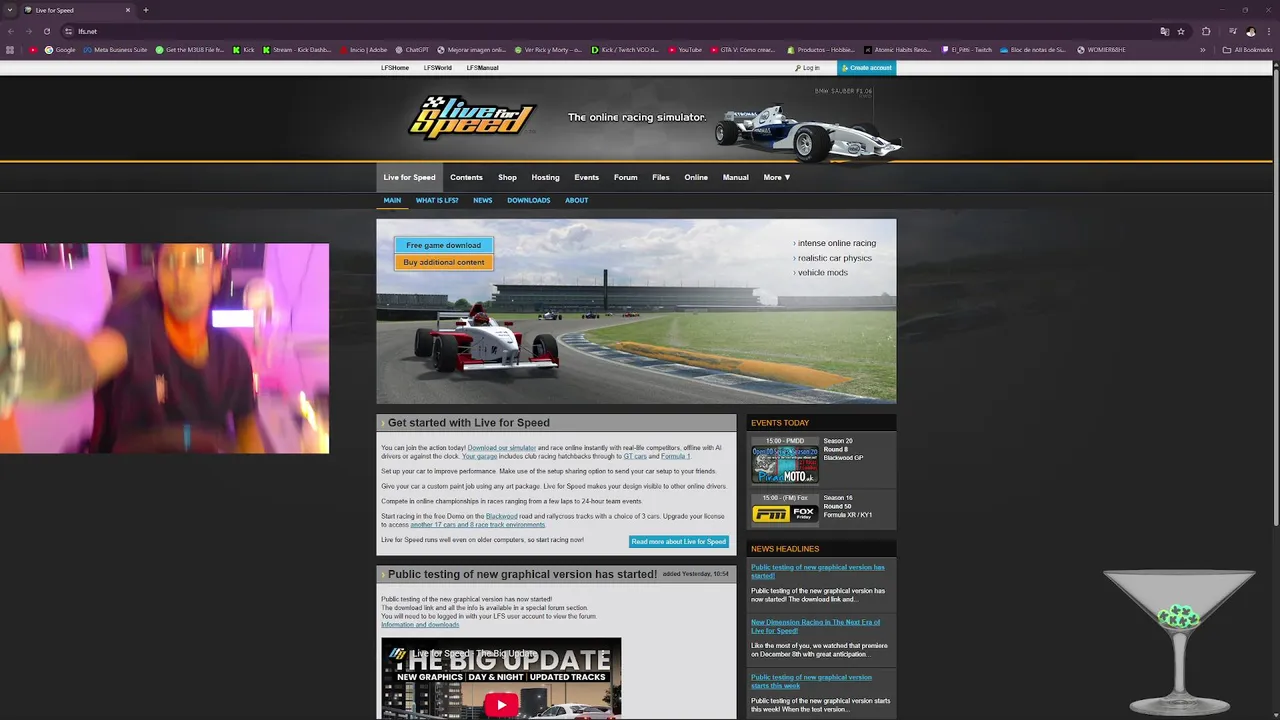Click the Live for Speed logo
The width and height of the screenshot is (1280, 720).
click(472, 117)
